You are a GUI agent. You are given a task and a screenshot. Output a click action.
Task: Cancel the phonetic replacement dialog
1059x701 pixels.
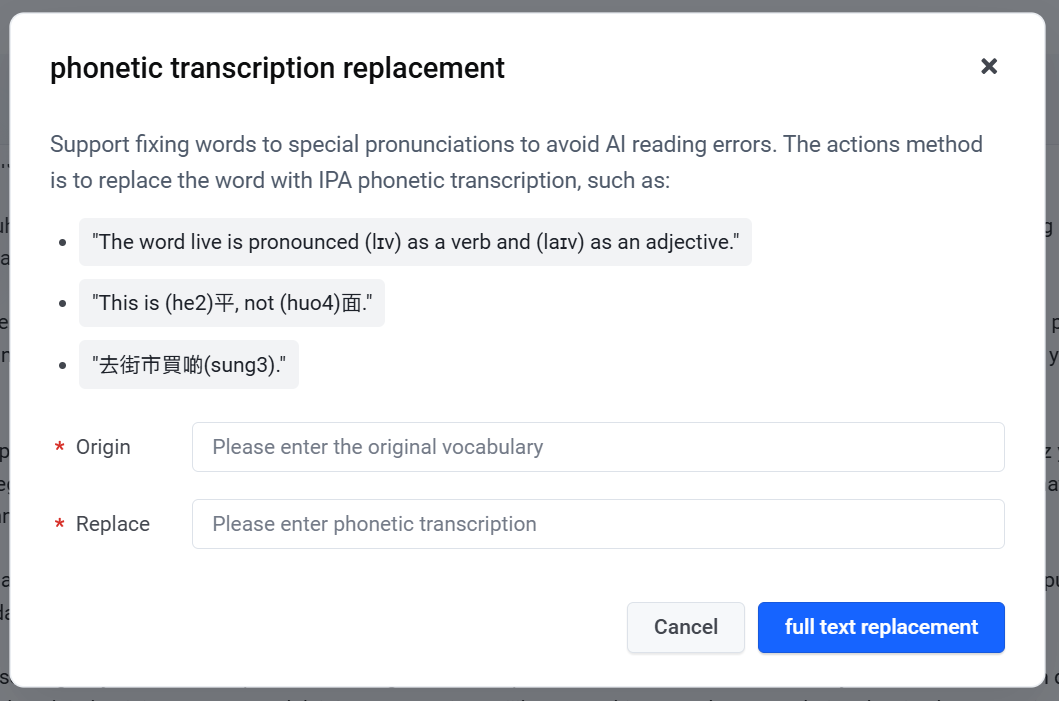pos(686,627)
